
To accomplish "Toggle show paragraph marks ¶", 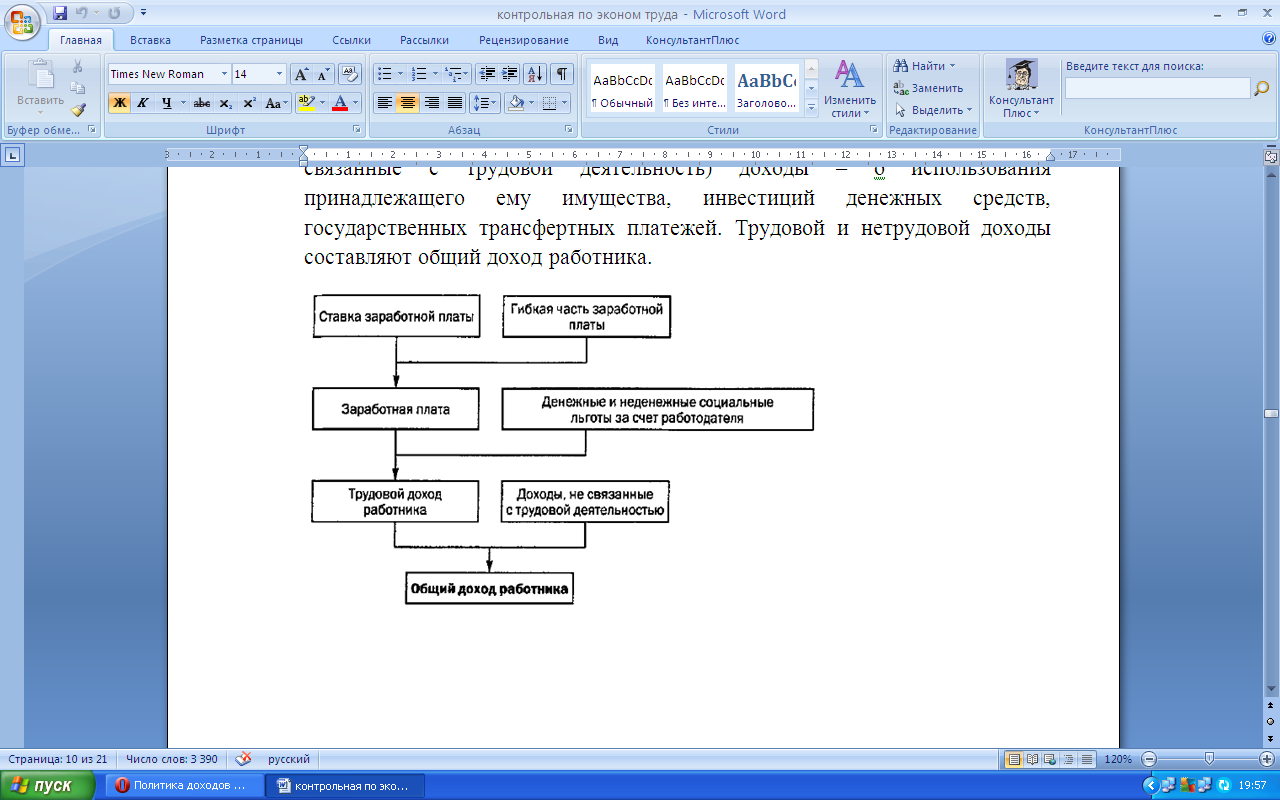I will coord(562,74).
